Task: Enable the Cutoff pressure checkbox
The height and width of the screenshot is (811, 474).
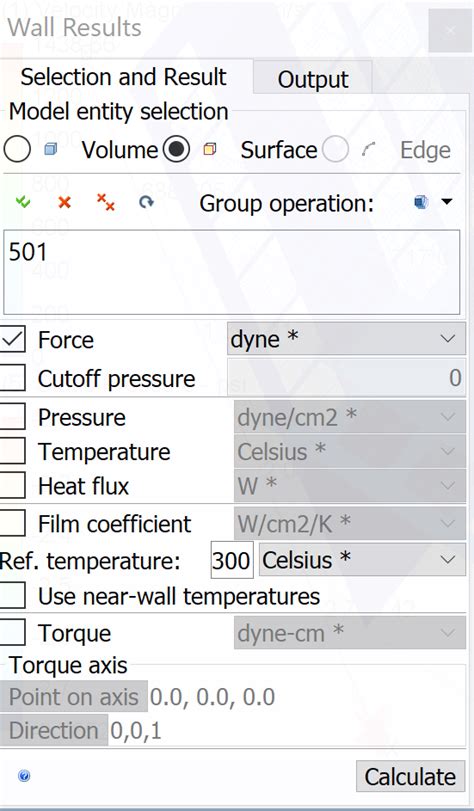Action: (12, 378)
